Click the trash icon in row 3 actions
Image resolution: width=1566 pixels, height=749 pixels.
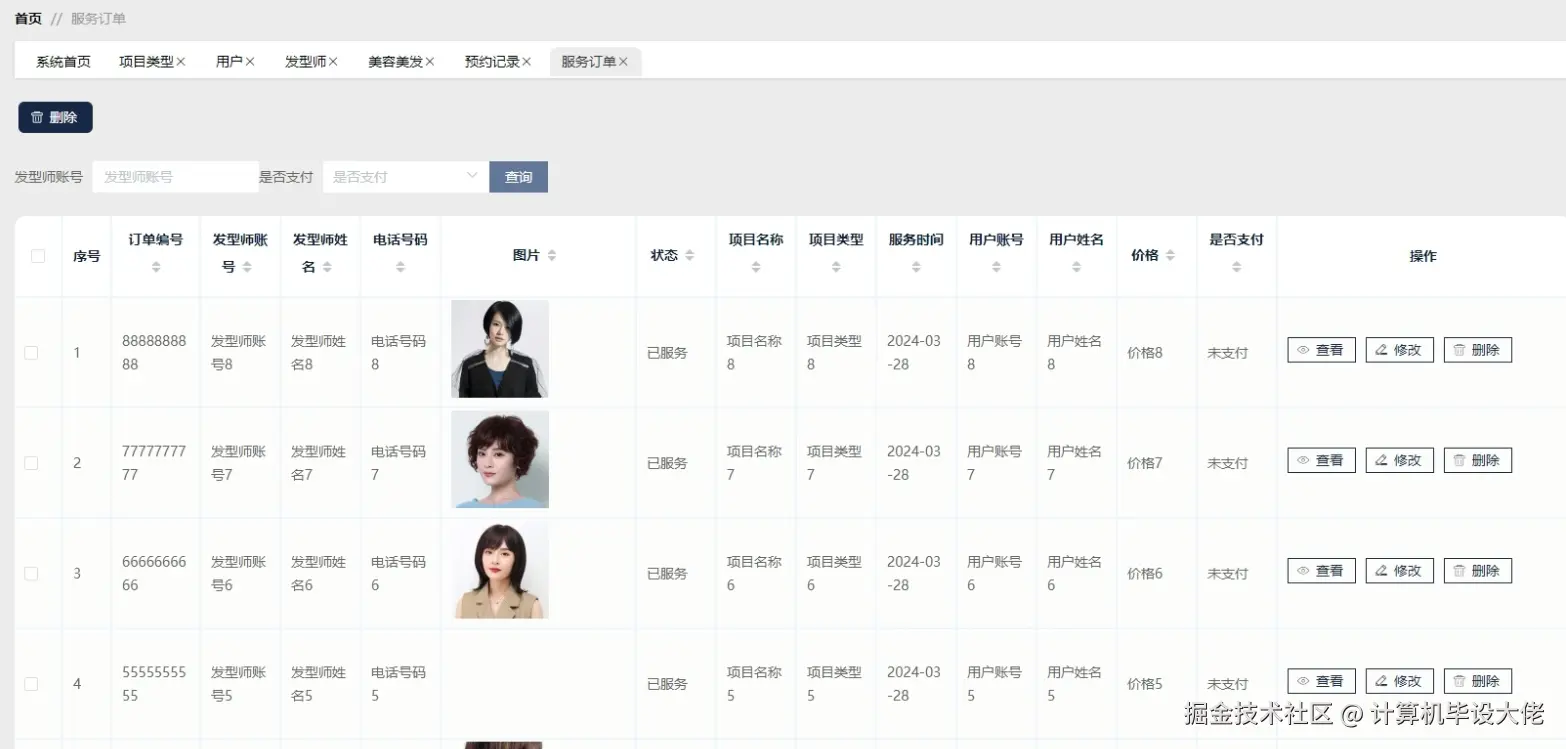click(x=1461, y=570)
